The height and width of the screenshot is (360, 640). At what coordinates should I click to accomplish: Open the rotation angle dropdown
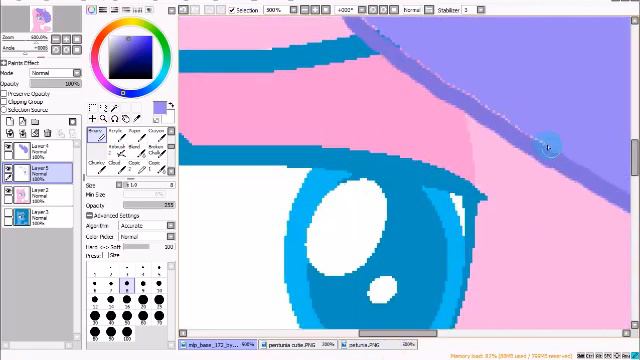(362, 9)
